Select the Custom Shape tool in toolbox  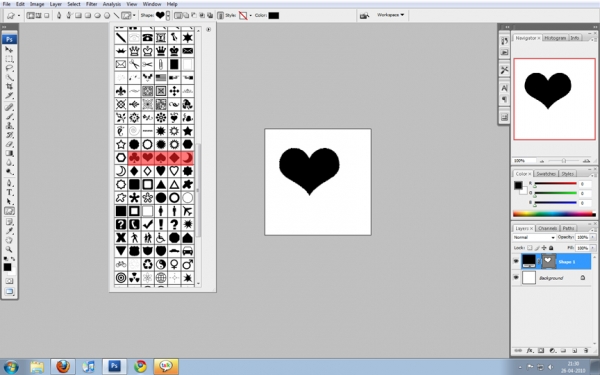(x=9, y=211)
